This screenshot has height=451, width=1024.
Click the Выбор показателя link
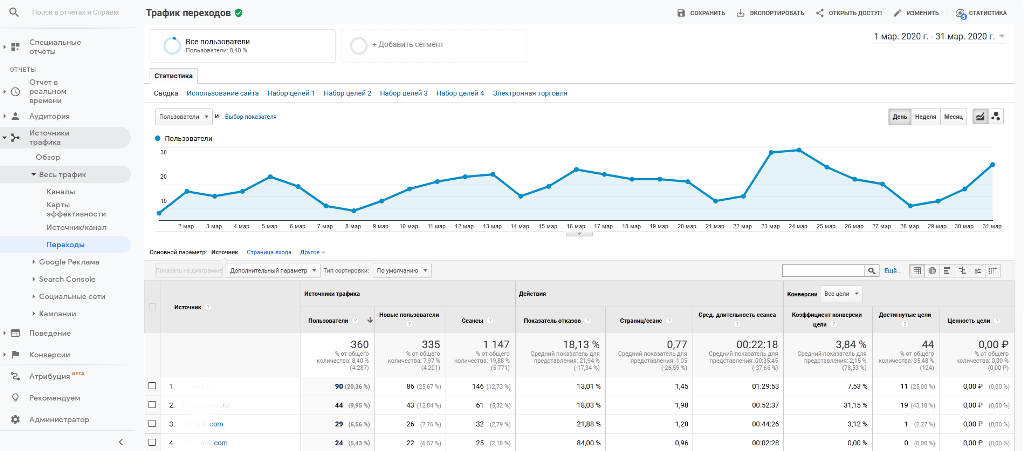tap(250, 117)
